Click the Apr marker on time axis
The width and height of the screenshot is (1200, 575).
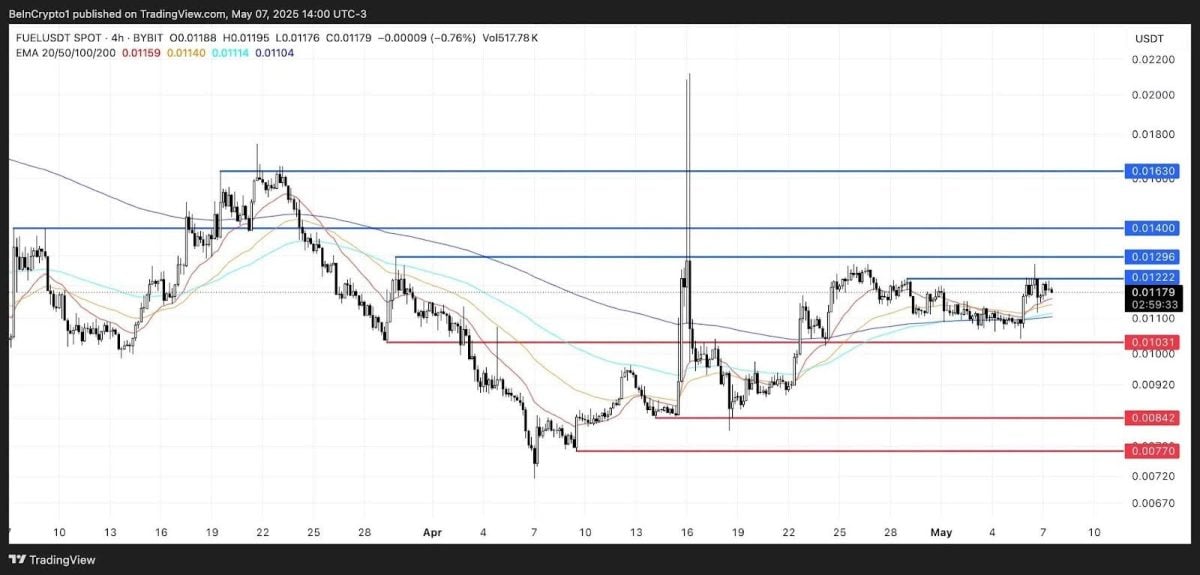pyautogui.click(x=434, y=533)
